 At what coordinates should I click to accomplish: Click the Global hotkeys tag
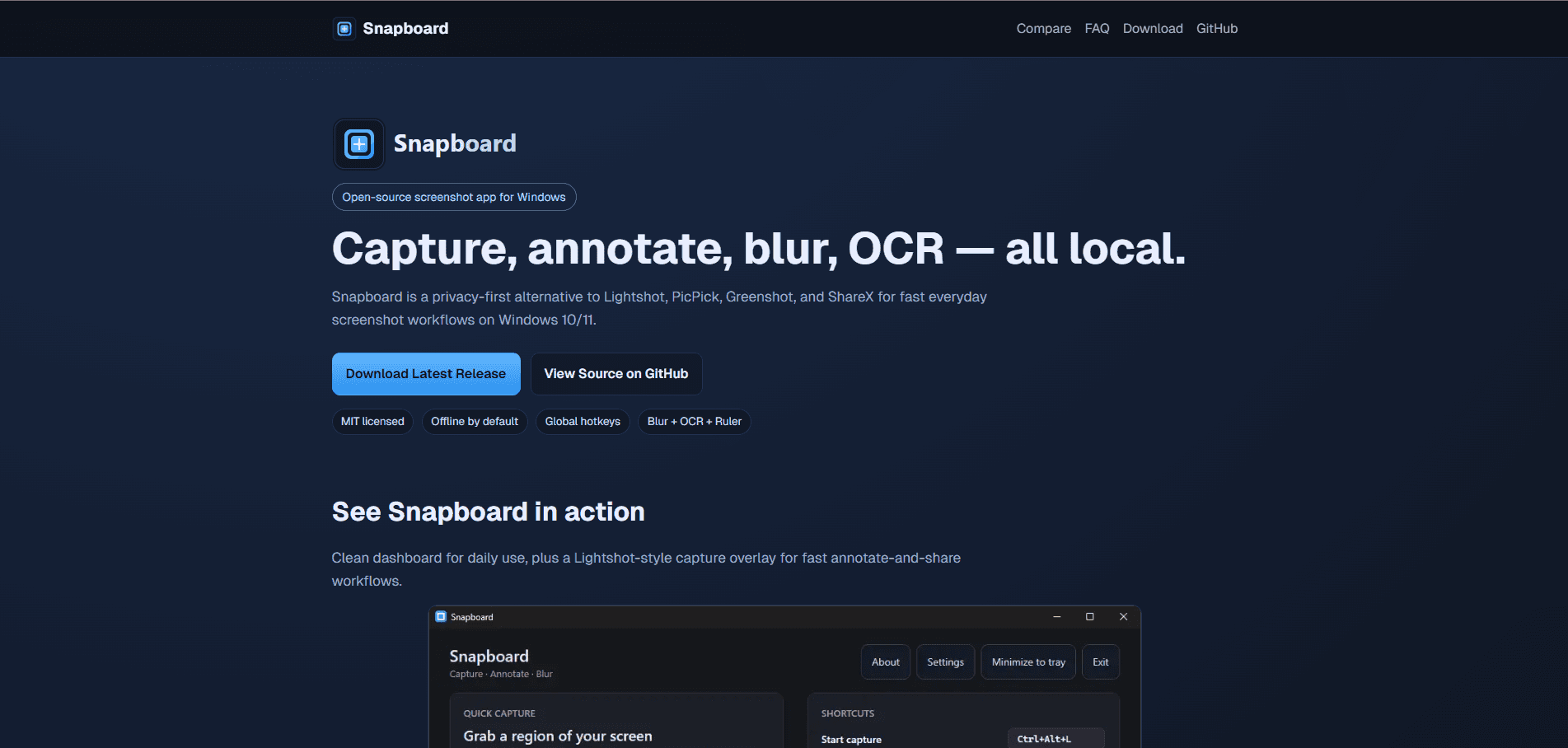coord(583,422)
